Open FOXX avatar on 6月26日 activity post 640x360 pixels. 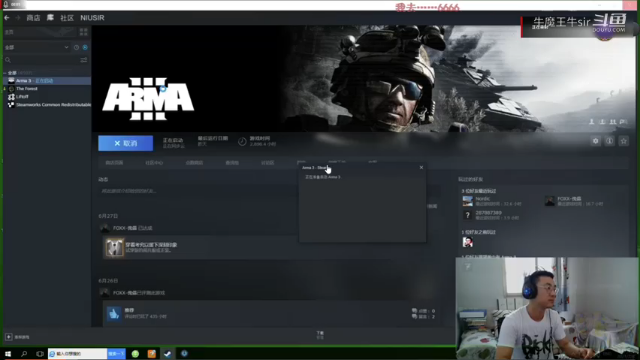(104, 292)
